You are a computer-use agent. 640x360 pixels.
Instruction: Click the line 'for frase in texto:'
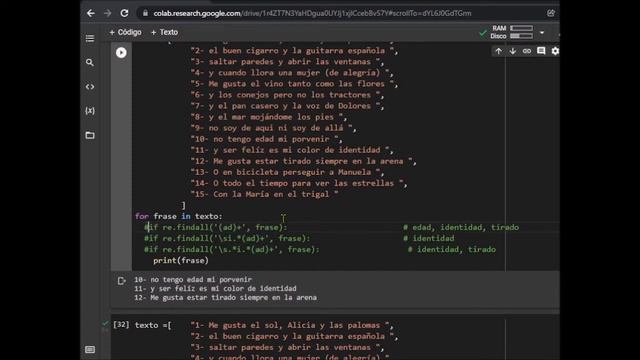[179, 216]
